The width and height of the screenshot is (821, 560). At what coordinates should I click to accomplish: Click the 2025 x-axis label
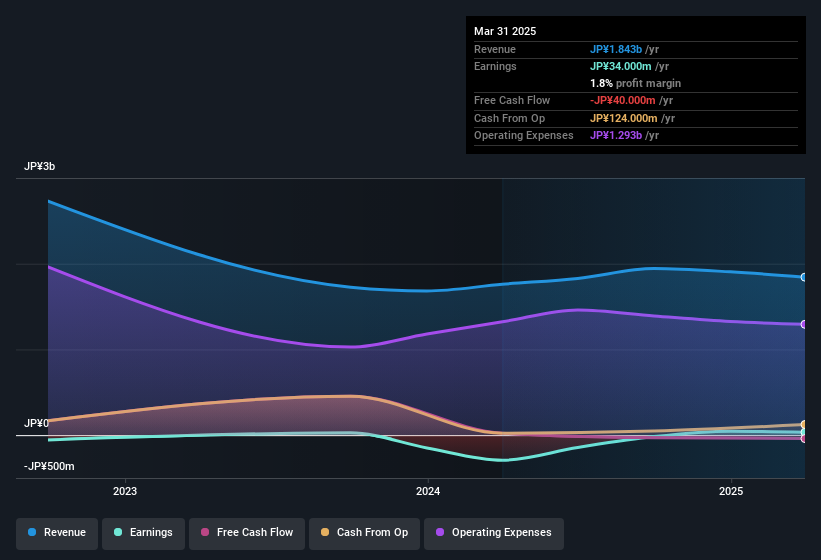(731, 491)
